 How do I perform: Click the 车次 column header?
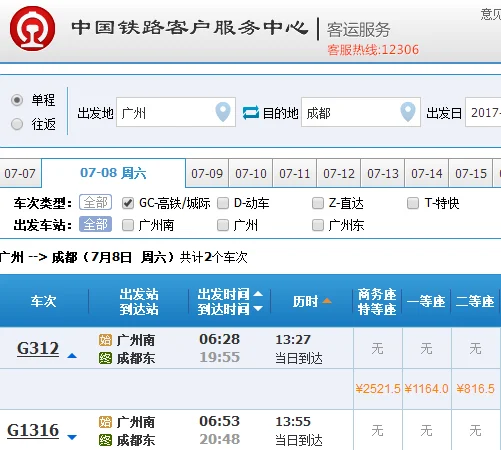point(43,301)
